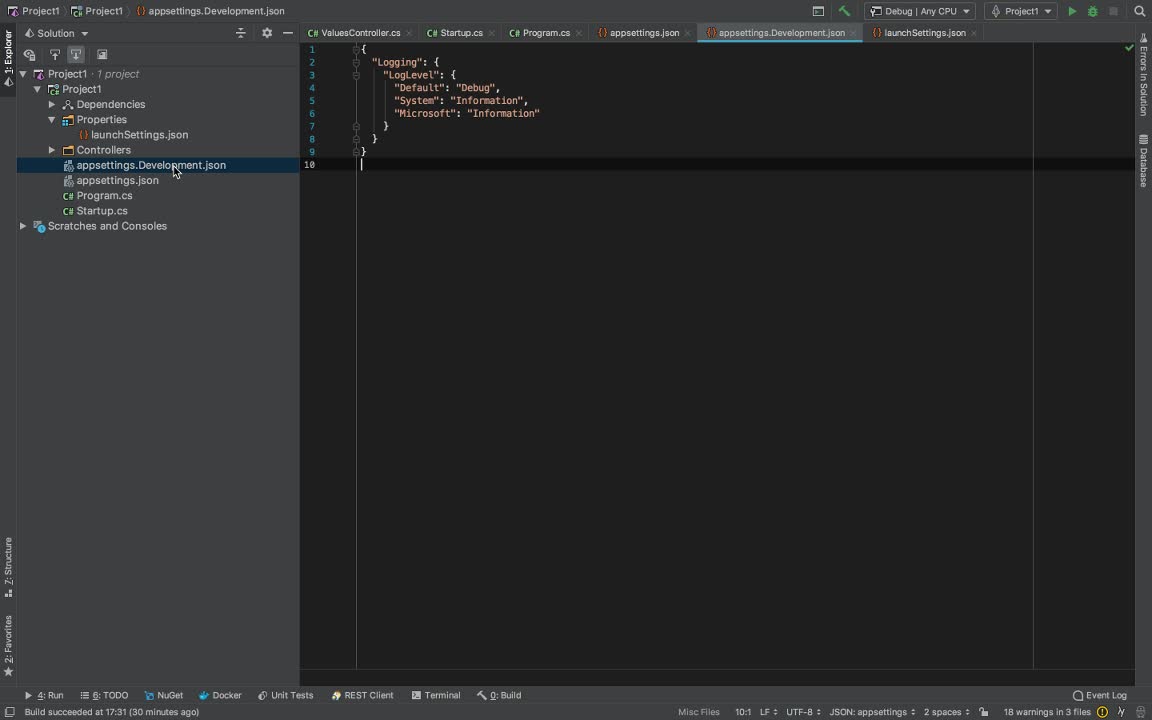
Task: Fold the "Logging" block on line 2
Action: point(356,62)
